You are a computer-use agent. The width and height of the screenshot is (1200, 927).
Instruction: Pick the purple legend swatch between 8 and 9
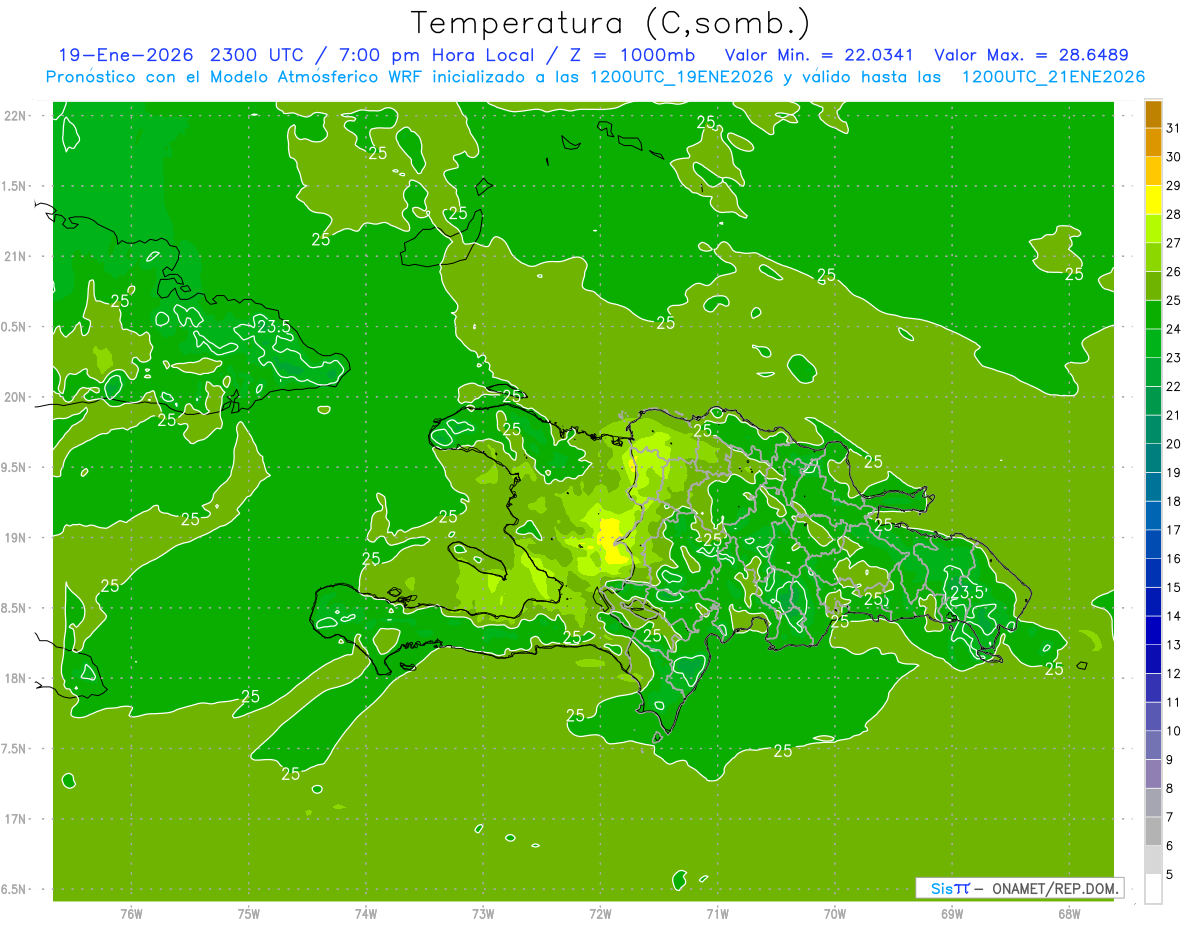point(1153,774)
